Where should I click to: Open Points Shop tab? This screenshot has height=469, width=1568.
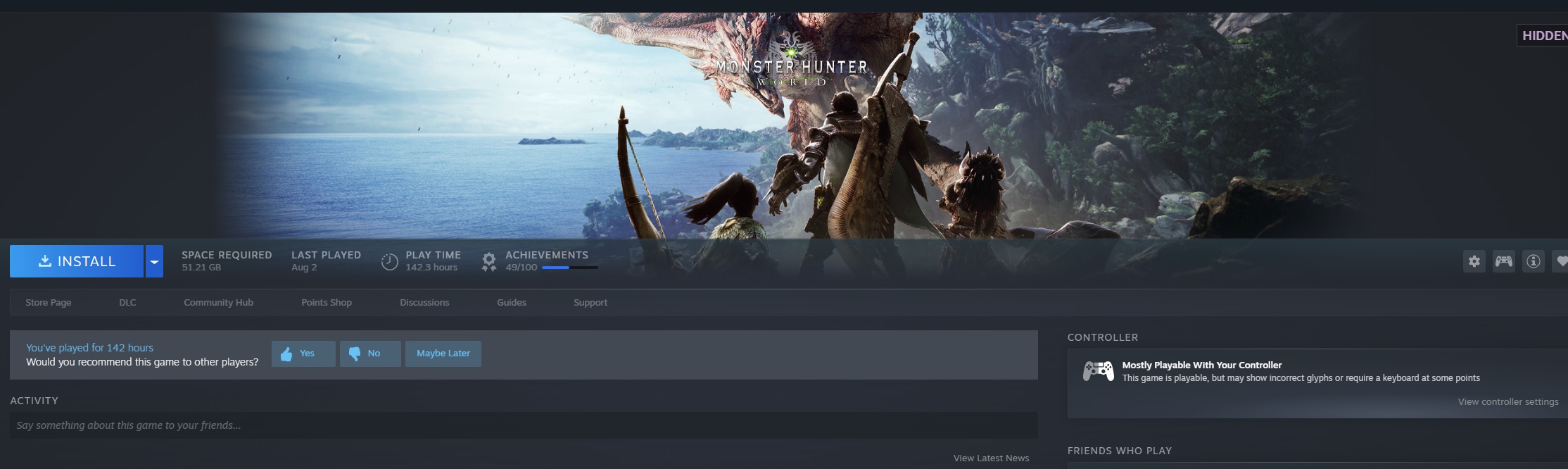click(x=327, y=302)
